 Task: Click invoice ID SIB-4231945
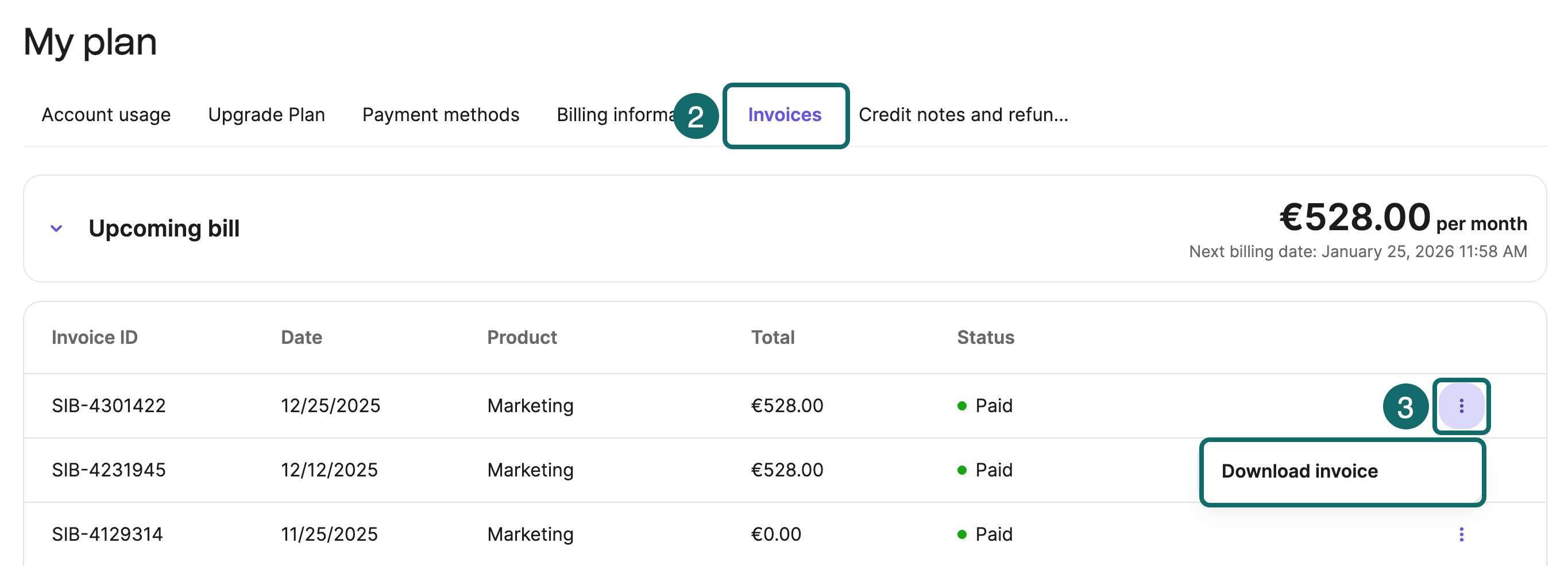click(x=109, y=470)
